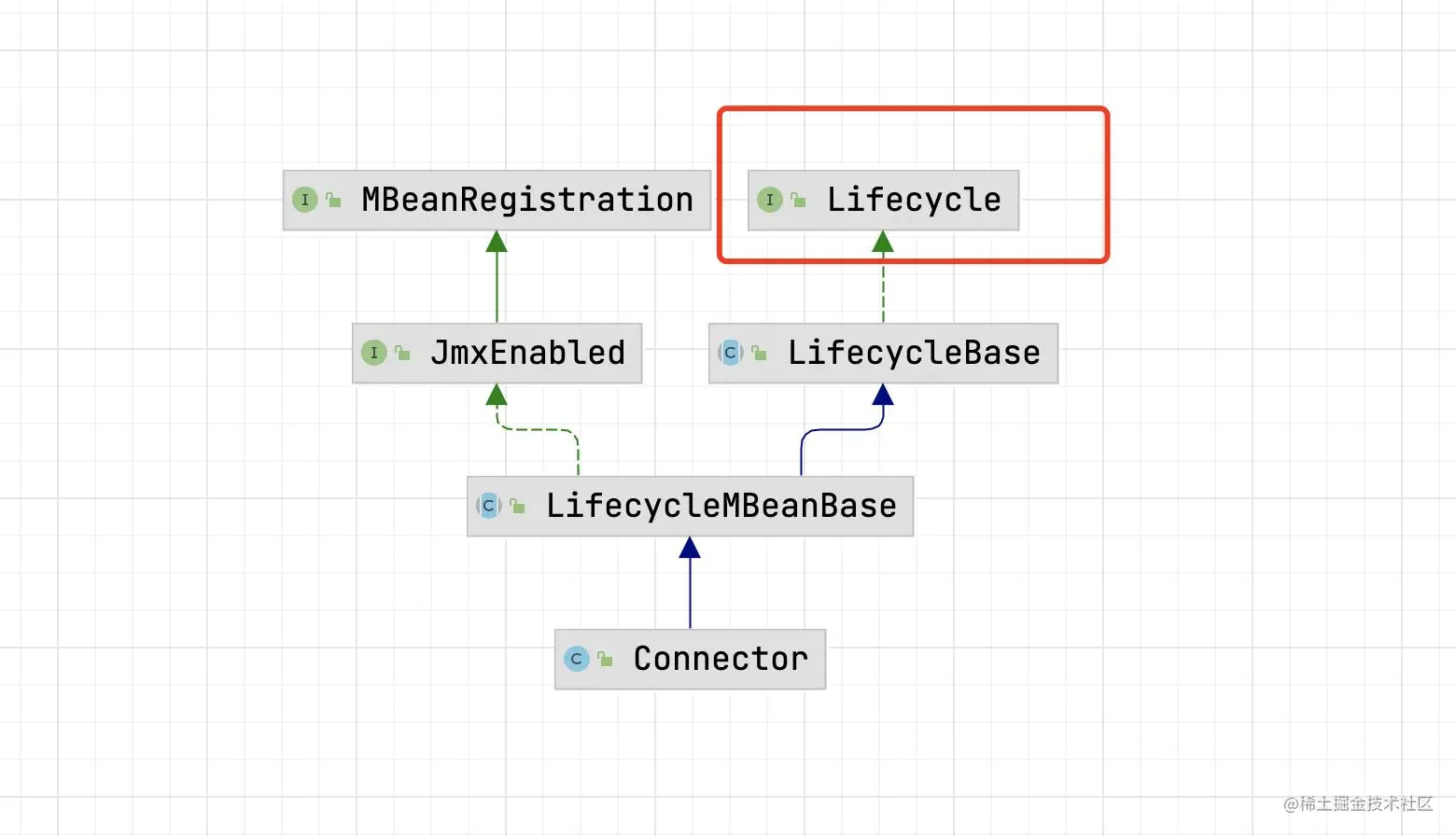The height and width of the screenshot is (836, 1456).
Task: Click the abstract class icon on LifecycleMBeanBase
Action: click(x=489, y=506)
